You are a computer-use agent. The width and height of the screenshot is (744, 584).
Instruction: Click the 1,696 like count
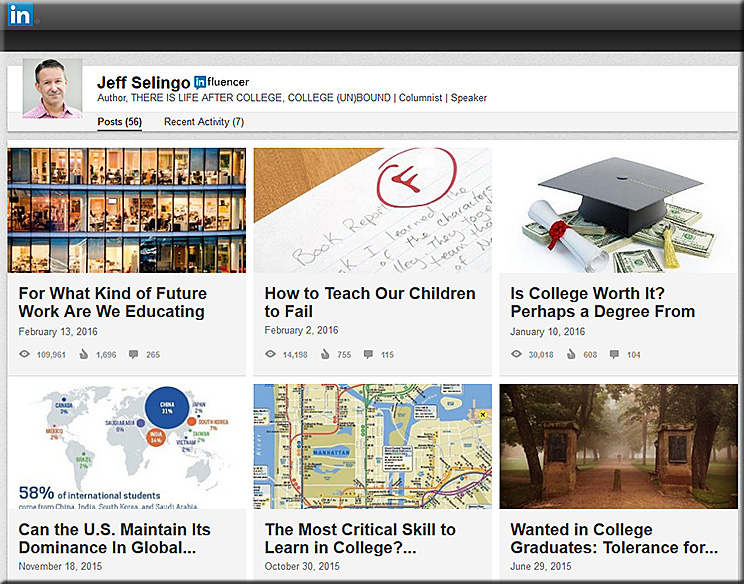106,354
